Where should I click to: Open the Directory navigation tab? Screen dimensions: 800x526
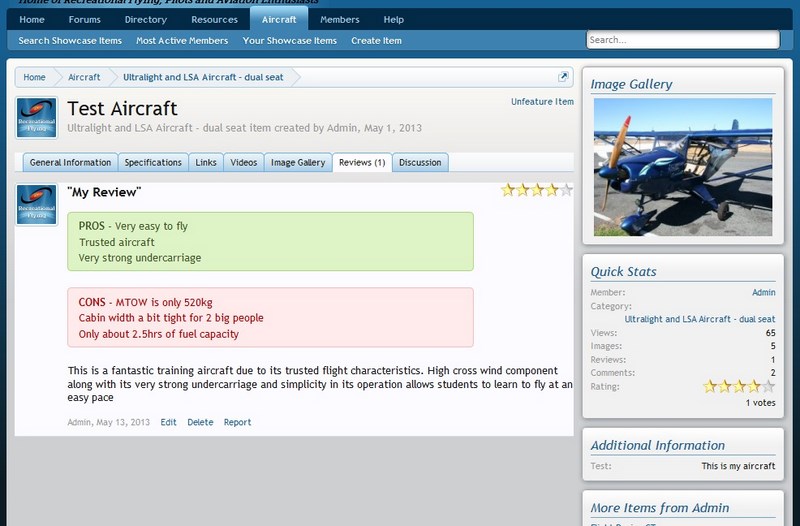point(146,19)
